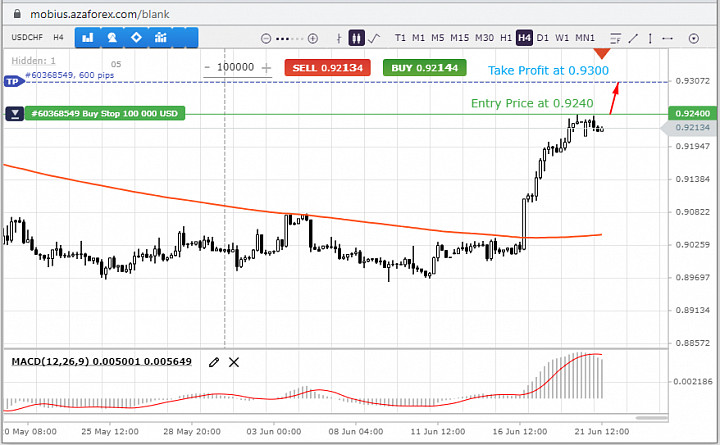Screen dimensions: 720x445
Task: Select the horizontal line drawing tool
Action: point(668,38)
